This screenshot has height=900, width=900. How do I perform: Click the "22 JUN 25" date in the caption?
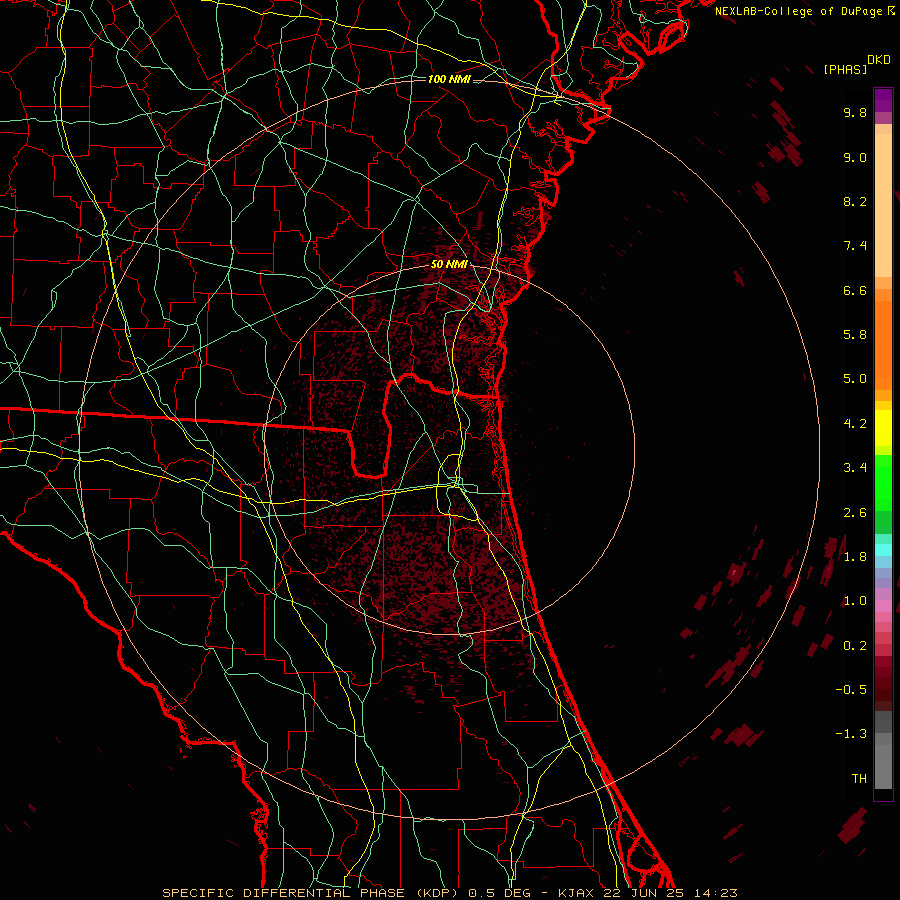coord(643,893)
